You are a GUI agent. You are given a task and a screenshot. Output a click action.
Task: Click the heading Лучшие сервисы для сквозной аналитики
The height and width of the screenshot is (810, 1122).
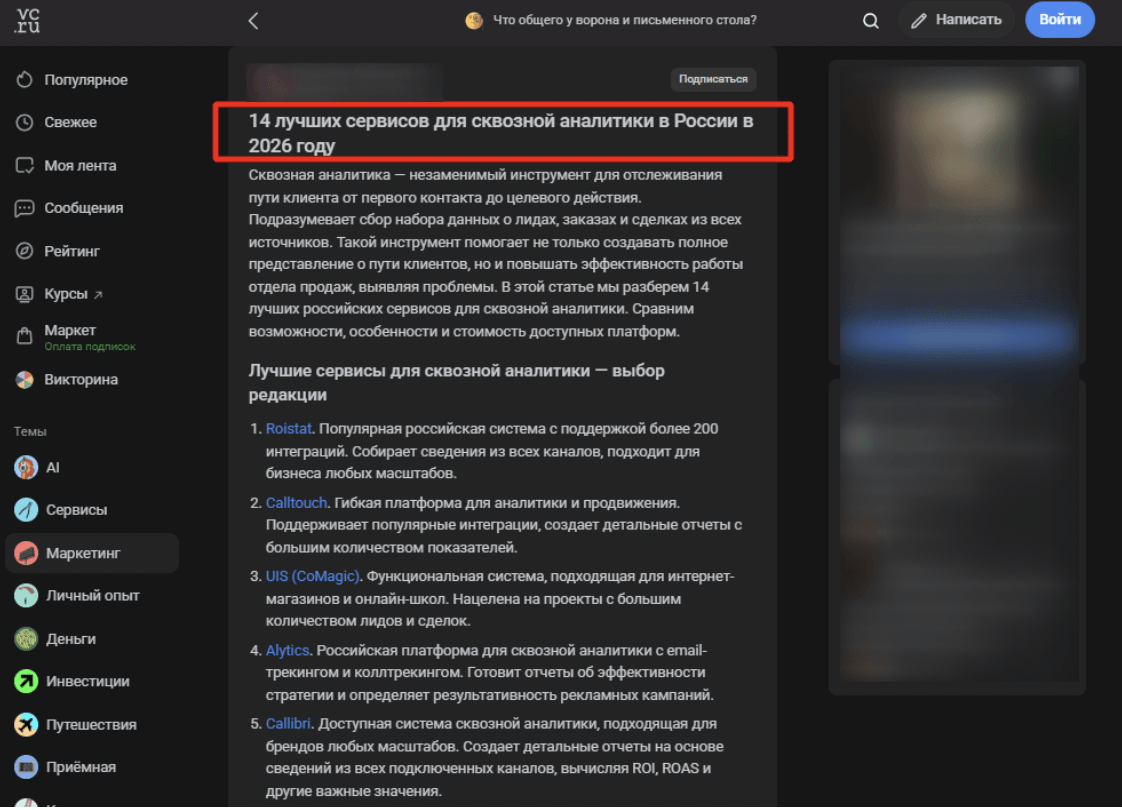pyautogui.click(x=457, y=383)
